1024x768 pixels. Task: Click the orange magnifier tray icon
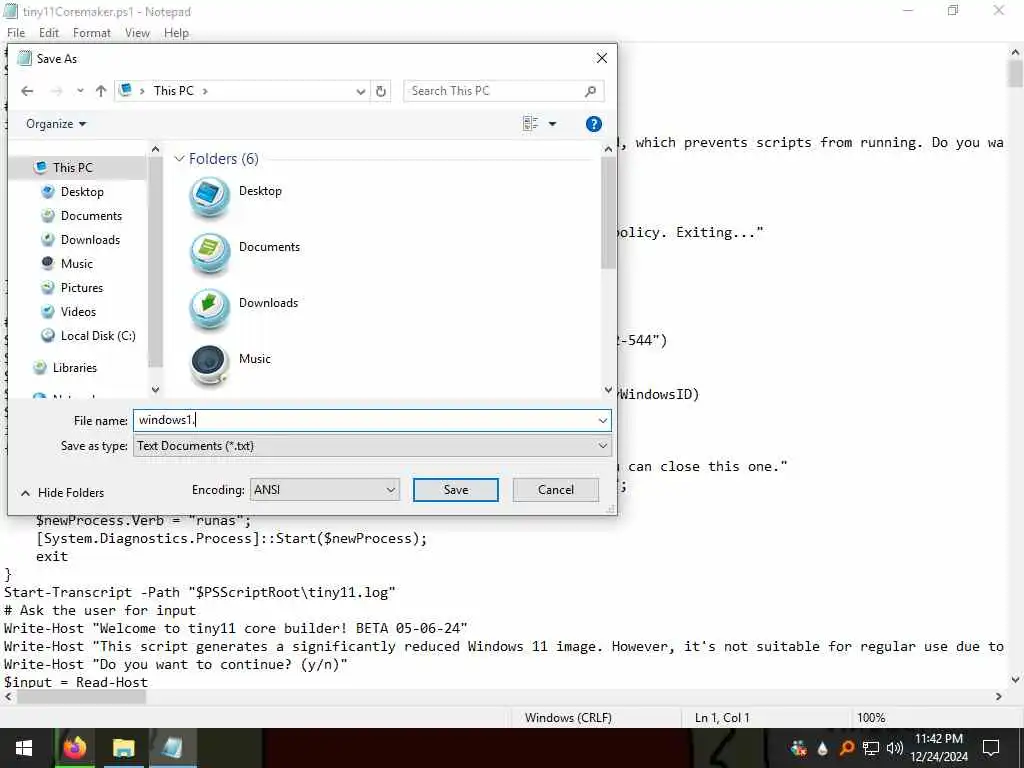click(847, 748)
